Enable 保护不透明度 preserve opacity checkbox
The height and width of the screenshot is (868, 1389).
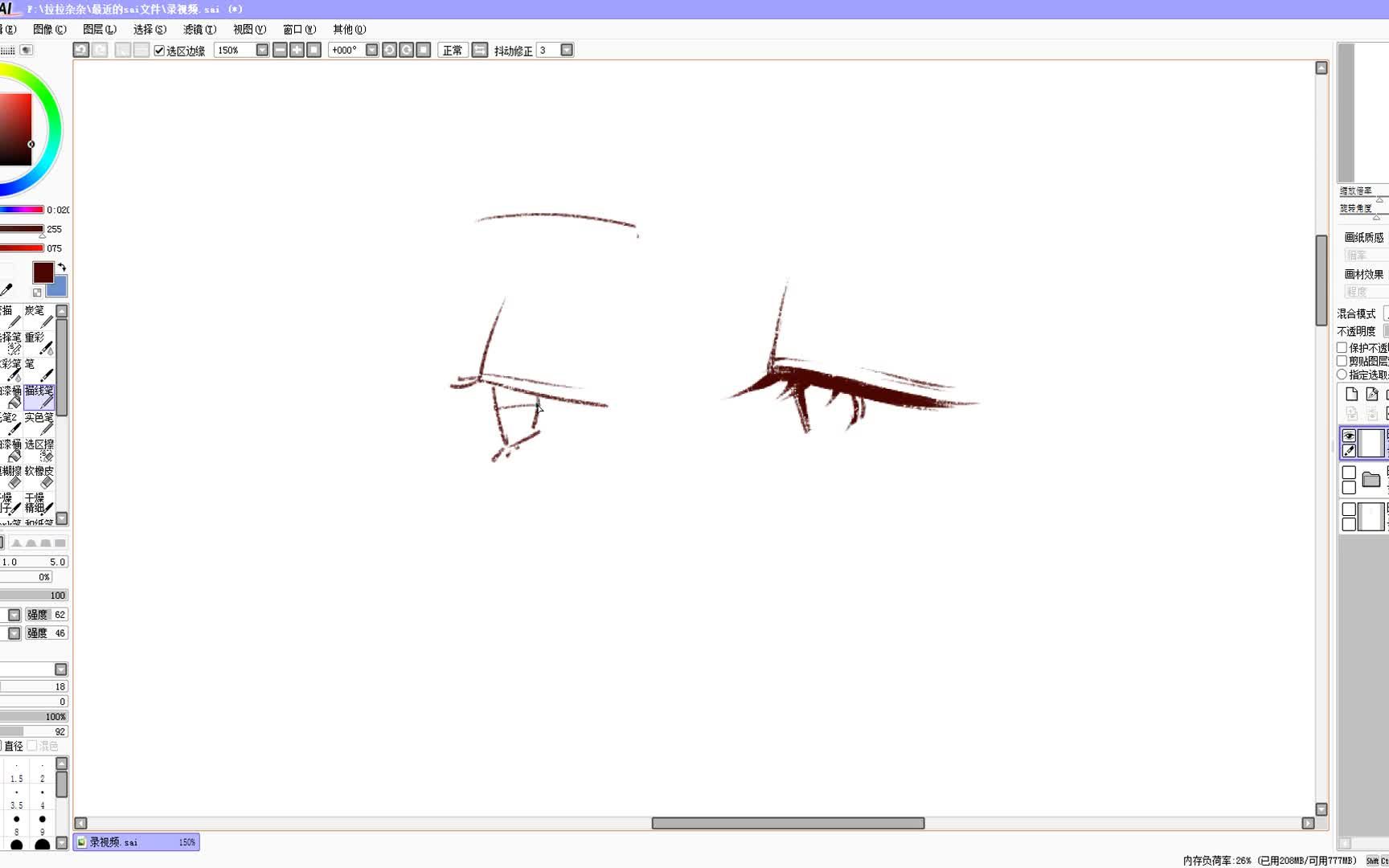pyautogui.click(x=1342, y=347)
